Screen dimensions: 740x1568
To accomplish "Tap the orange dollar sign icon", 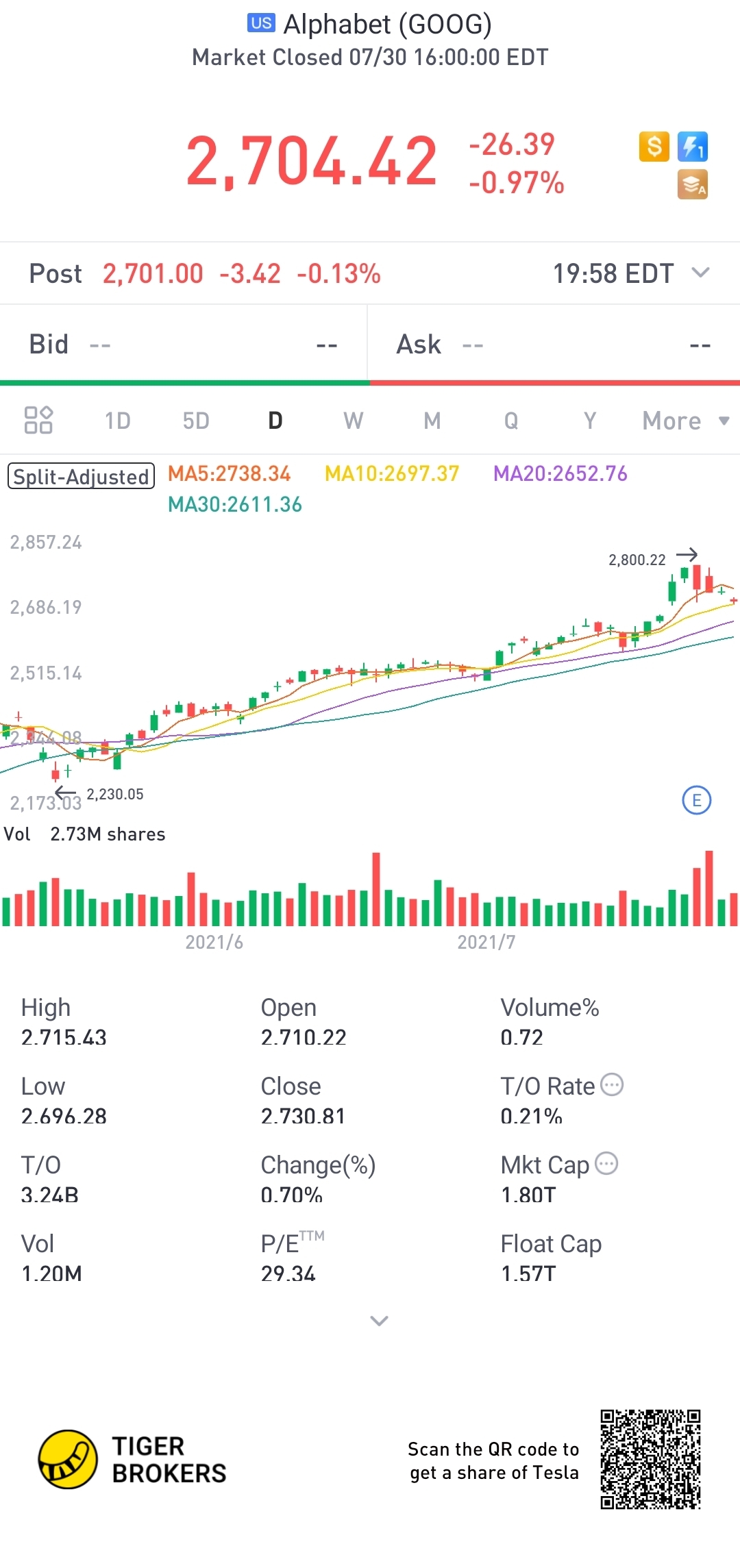I will pyautogui.click(x=654, y=147).
